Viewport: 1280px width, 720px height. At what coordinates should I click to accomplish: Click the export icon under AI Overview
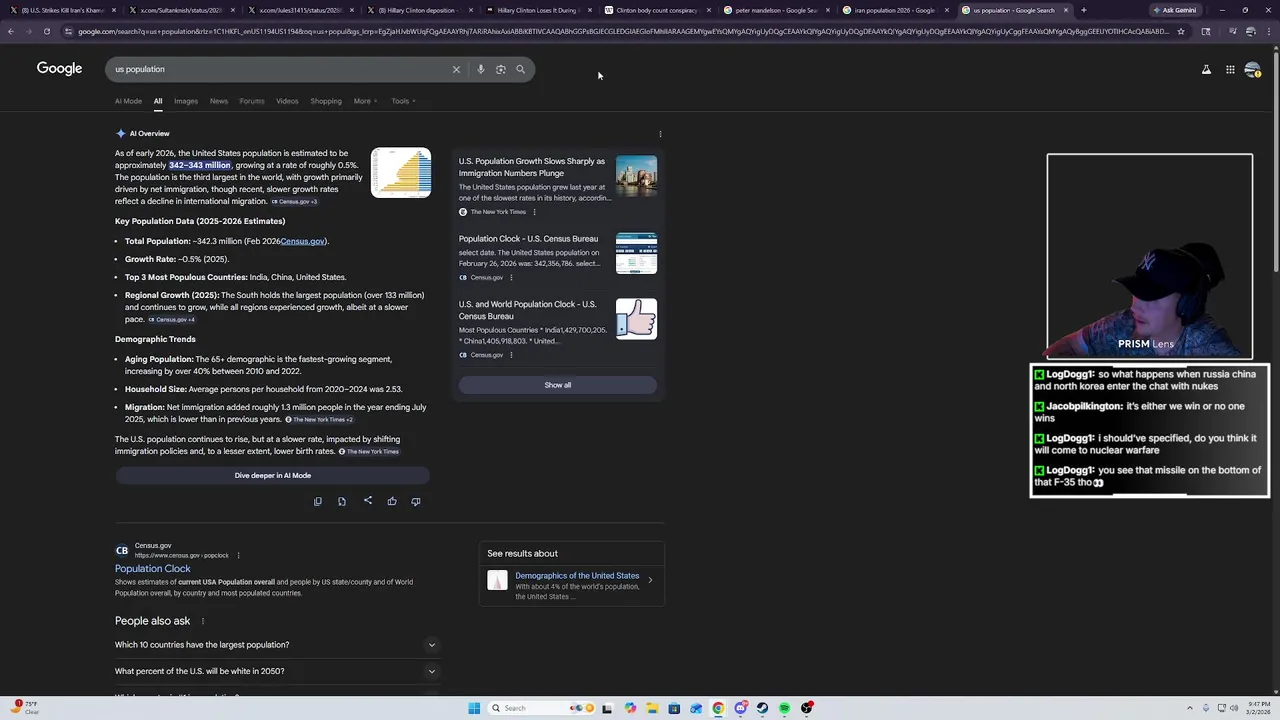click(342, 501)
